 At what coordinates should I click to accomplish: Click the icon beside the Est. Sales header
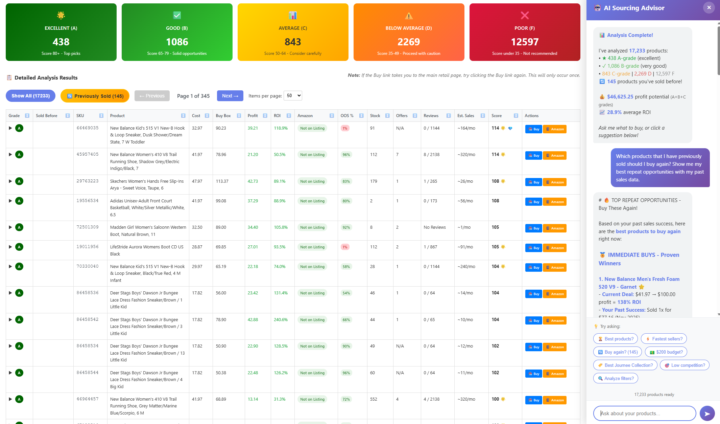(483, 116)
